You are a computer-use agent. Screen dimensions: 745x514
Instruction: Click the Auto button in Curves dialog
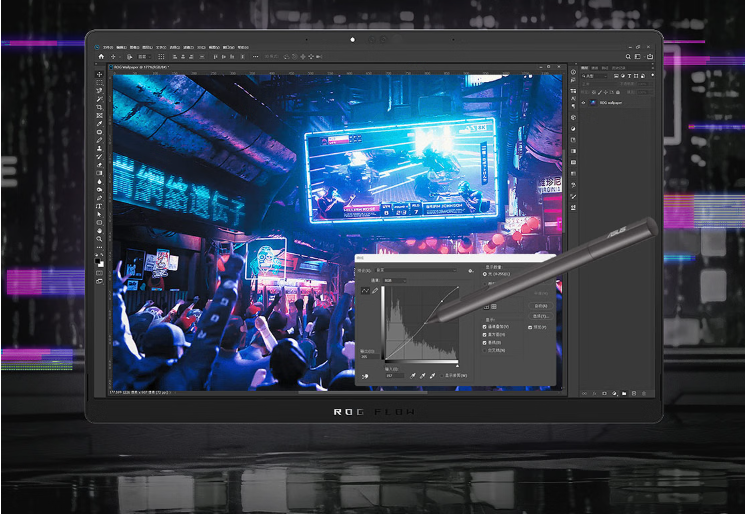click(540, 305)
